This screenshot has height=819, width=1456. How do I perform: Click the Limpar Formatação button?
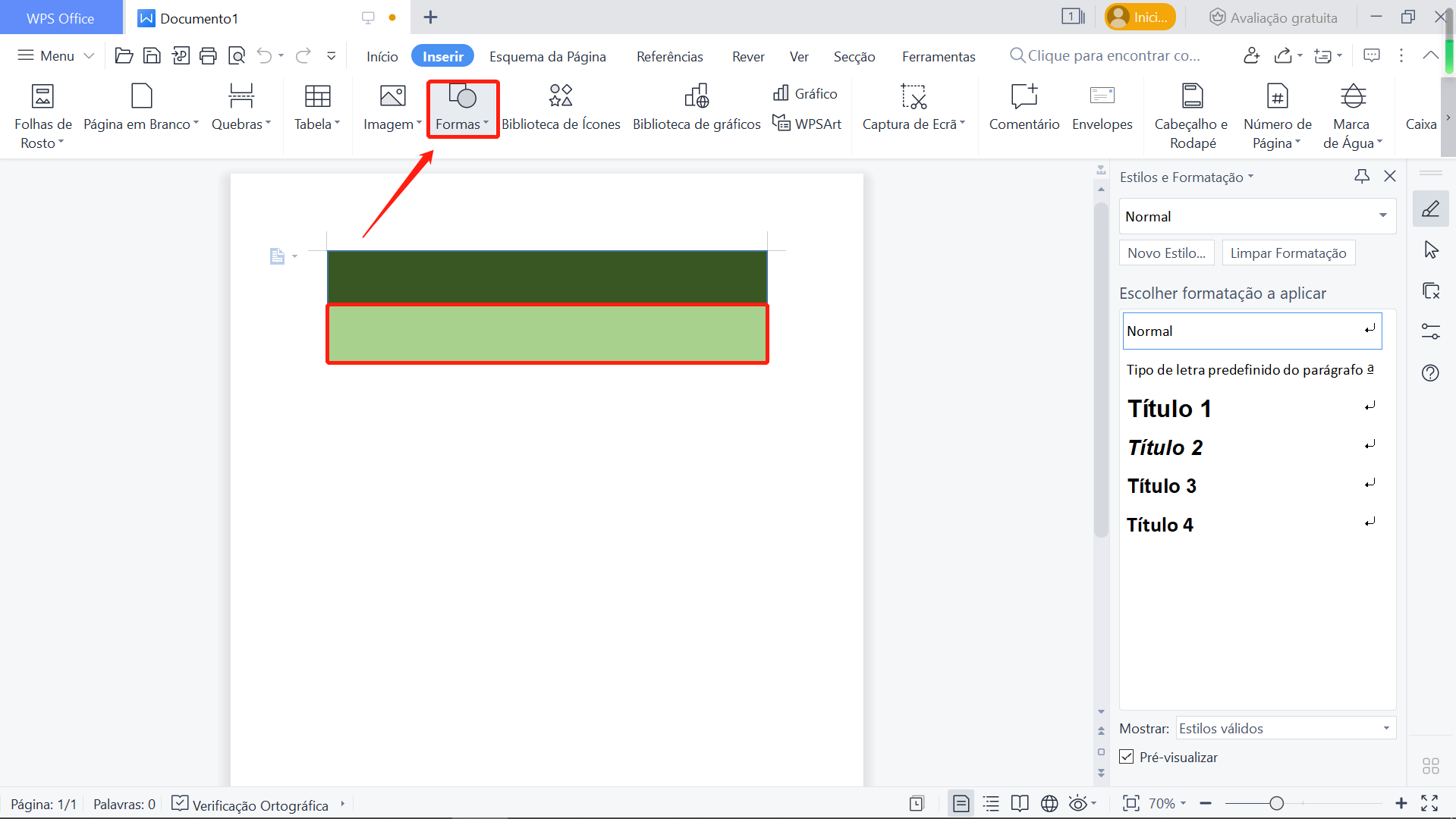pyautogui.click(x=1288, y=253)
